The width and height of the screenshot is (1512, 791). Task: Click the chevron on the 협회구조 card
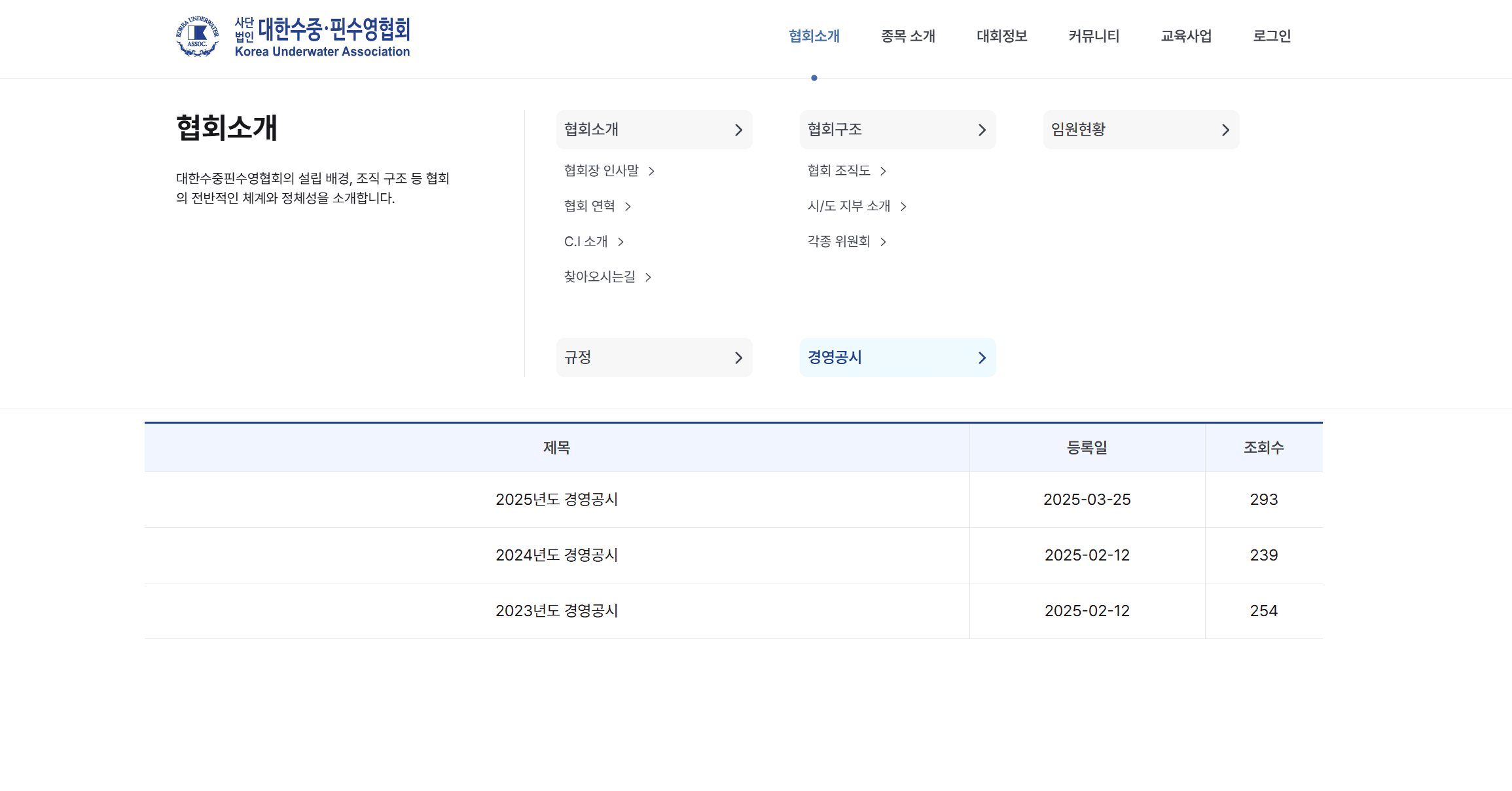982,130
